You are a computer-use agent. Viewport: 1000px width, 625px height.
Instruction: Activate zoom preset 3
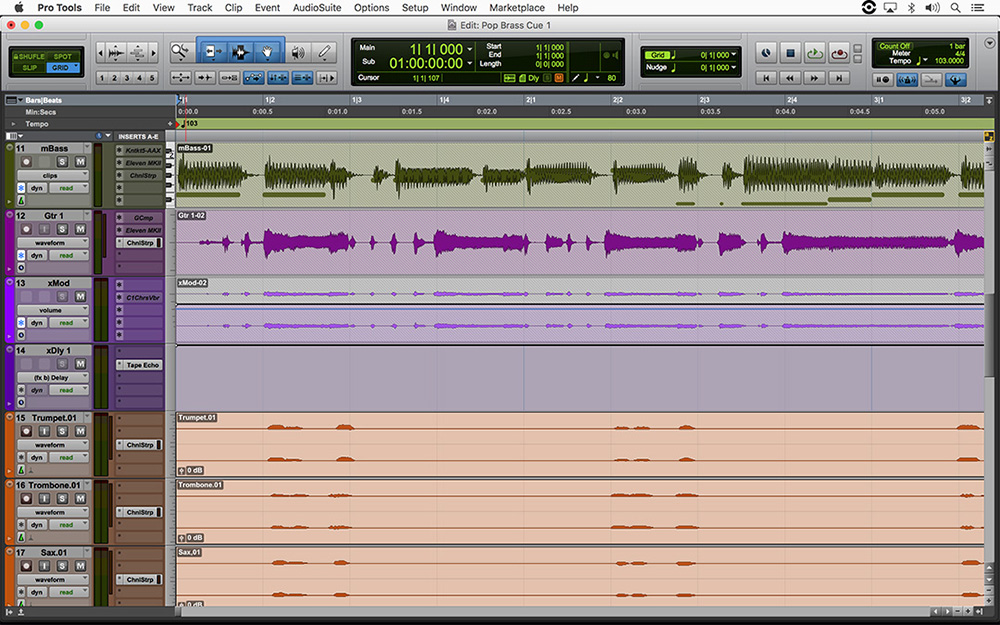pyautogui.click(x=126, y=77)
